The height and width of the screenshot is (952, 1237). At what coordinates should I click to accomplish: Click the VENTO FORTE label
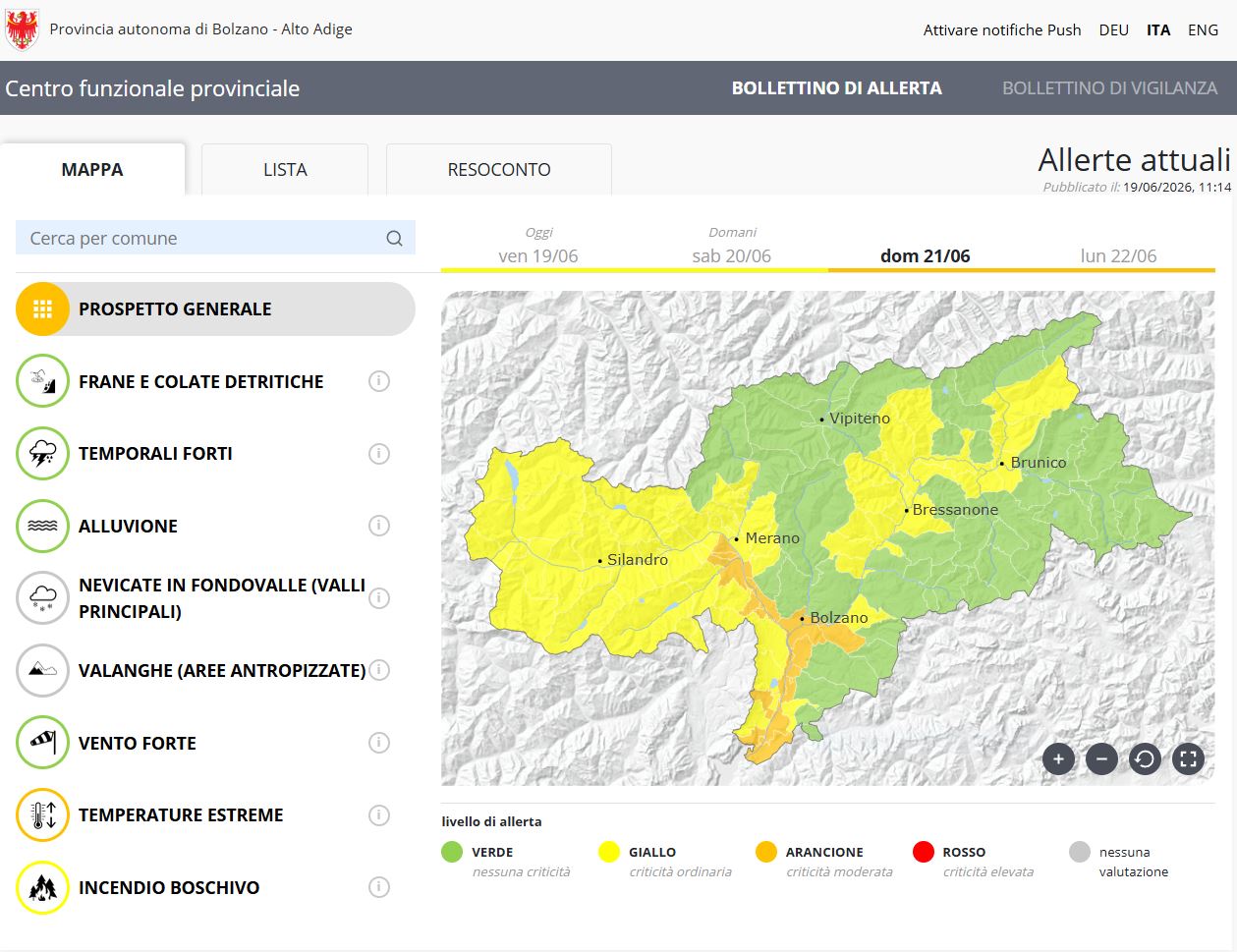point(138,743)
